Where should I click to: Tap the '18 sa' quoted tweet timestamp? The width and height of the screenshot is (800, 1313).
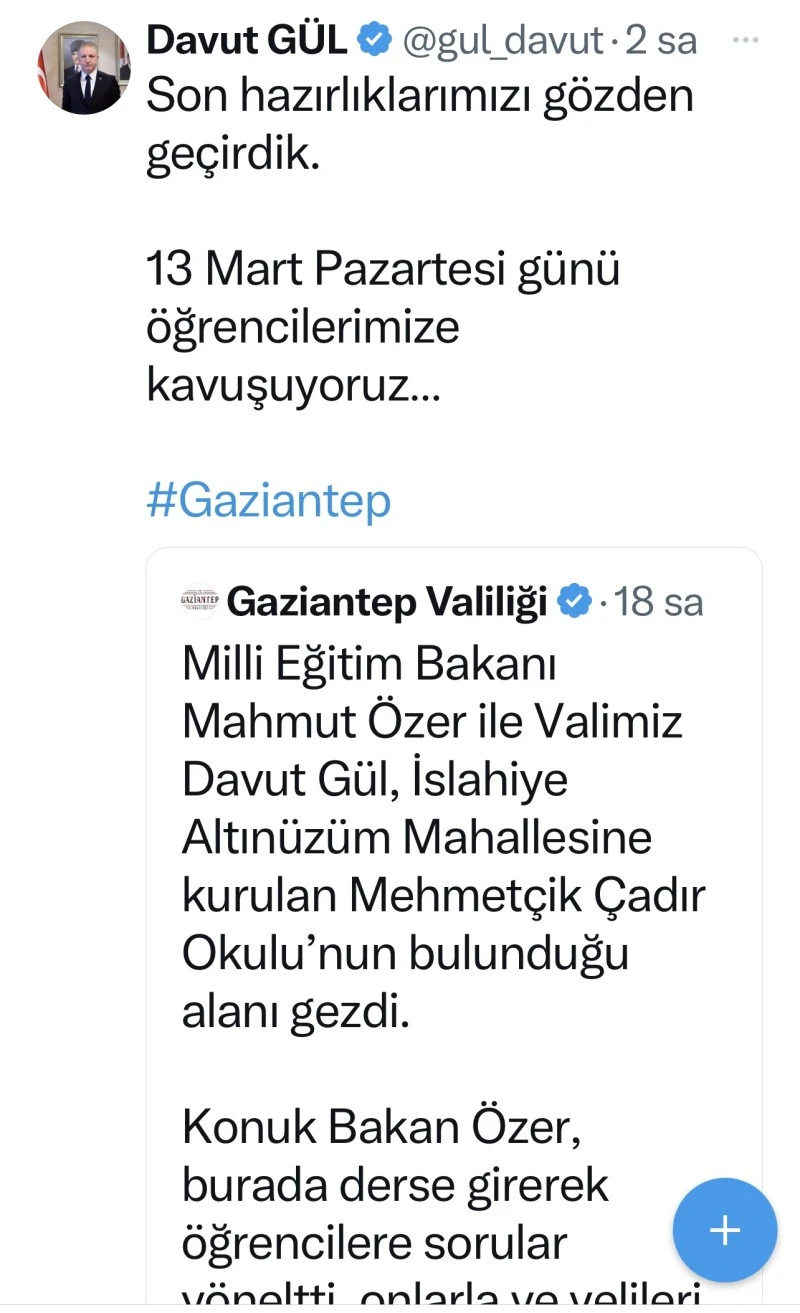click(659, 602)
